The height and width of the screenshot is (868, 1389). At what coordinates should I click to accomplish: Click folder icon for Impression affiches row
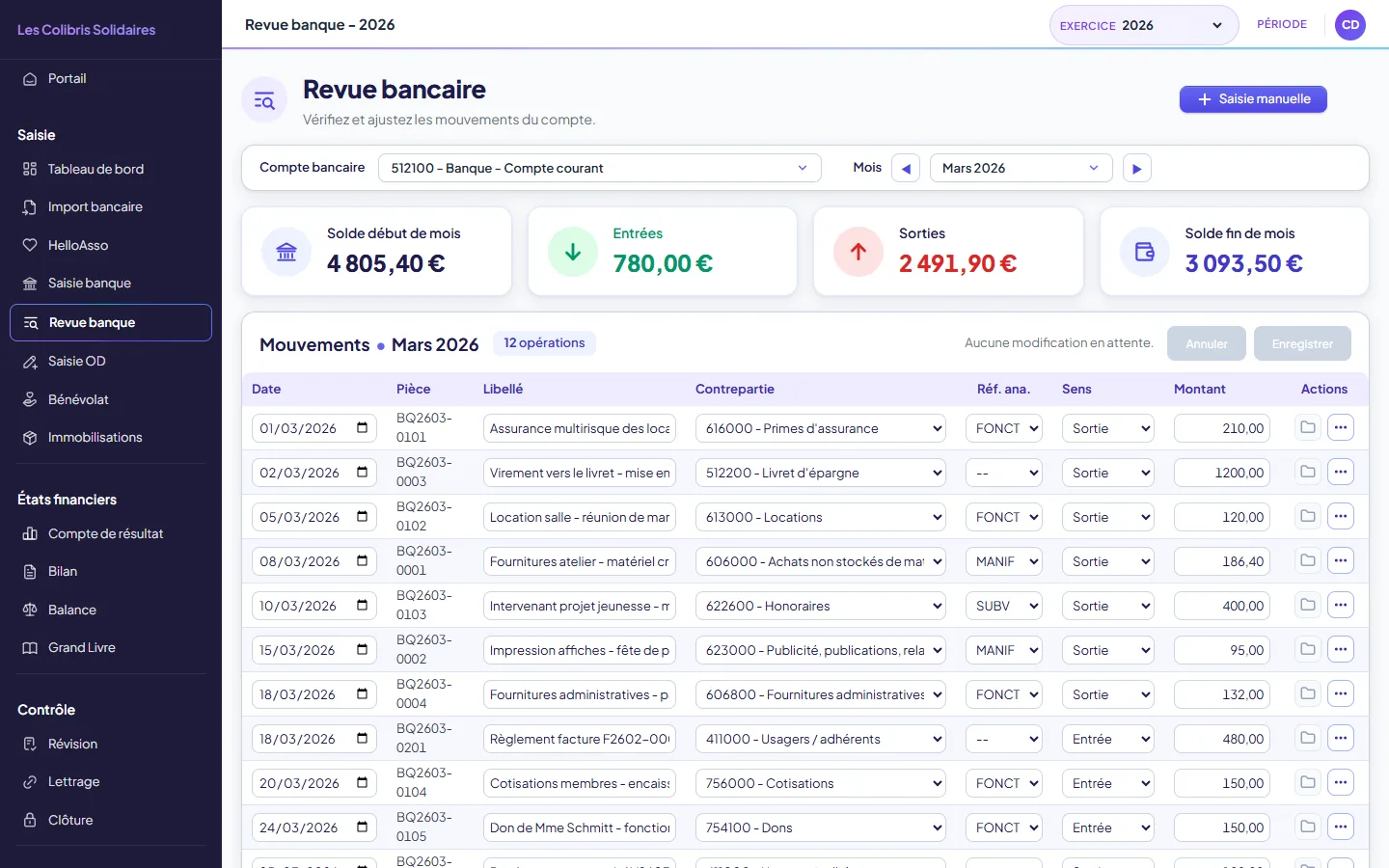1308,649
